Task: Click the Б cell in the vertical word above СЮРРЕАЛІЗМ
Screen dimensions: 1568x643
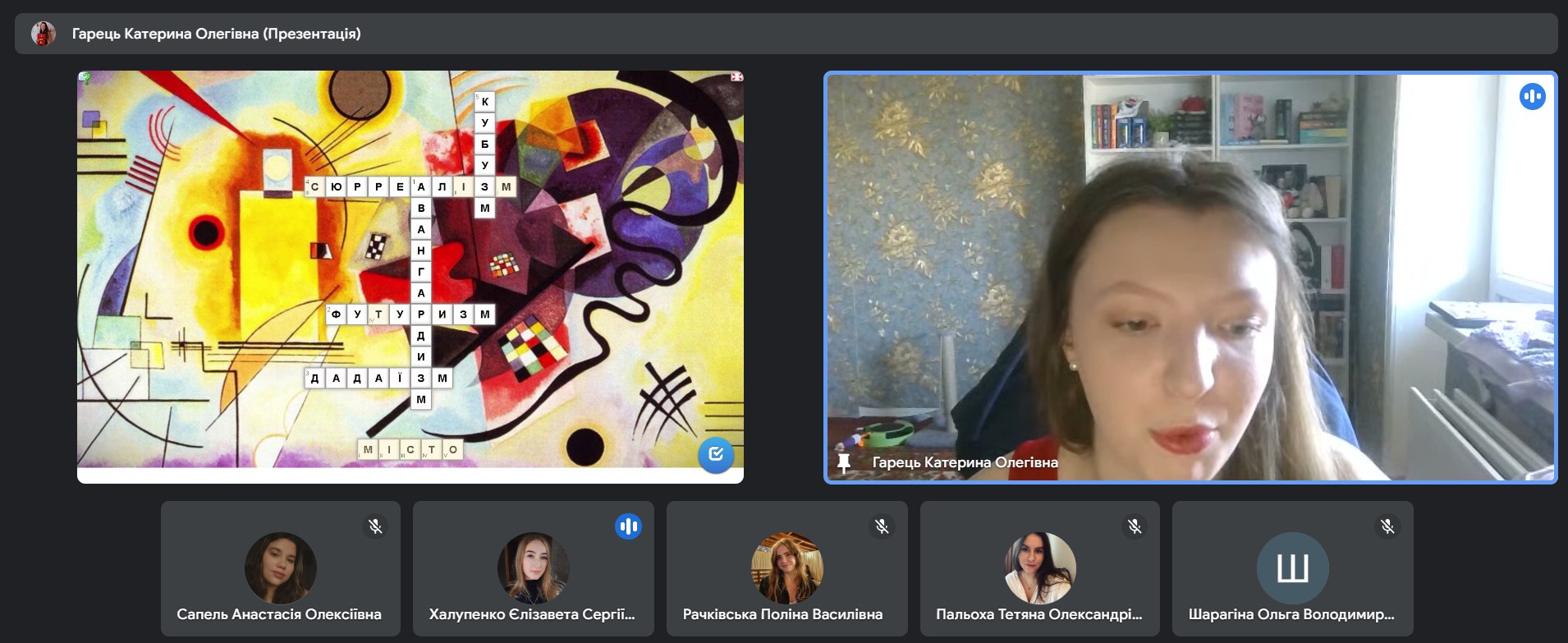Action: click(x=485, y=145)
